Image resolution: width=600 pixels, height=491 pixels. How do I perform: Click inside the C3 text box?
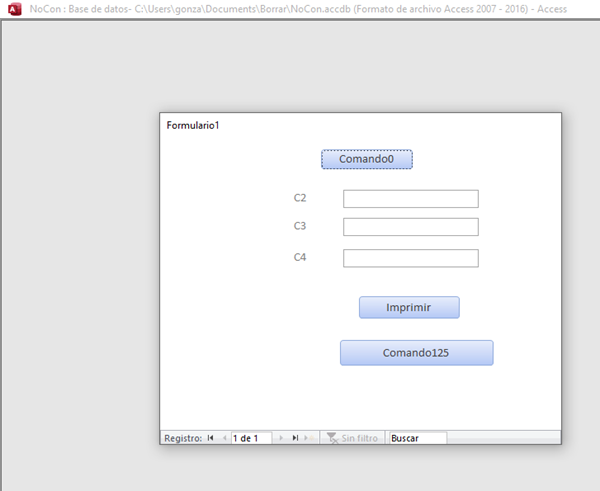coord(410,227)
